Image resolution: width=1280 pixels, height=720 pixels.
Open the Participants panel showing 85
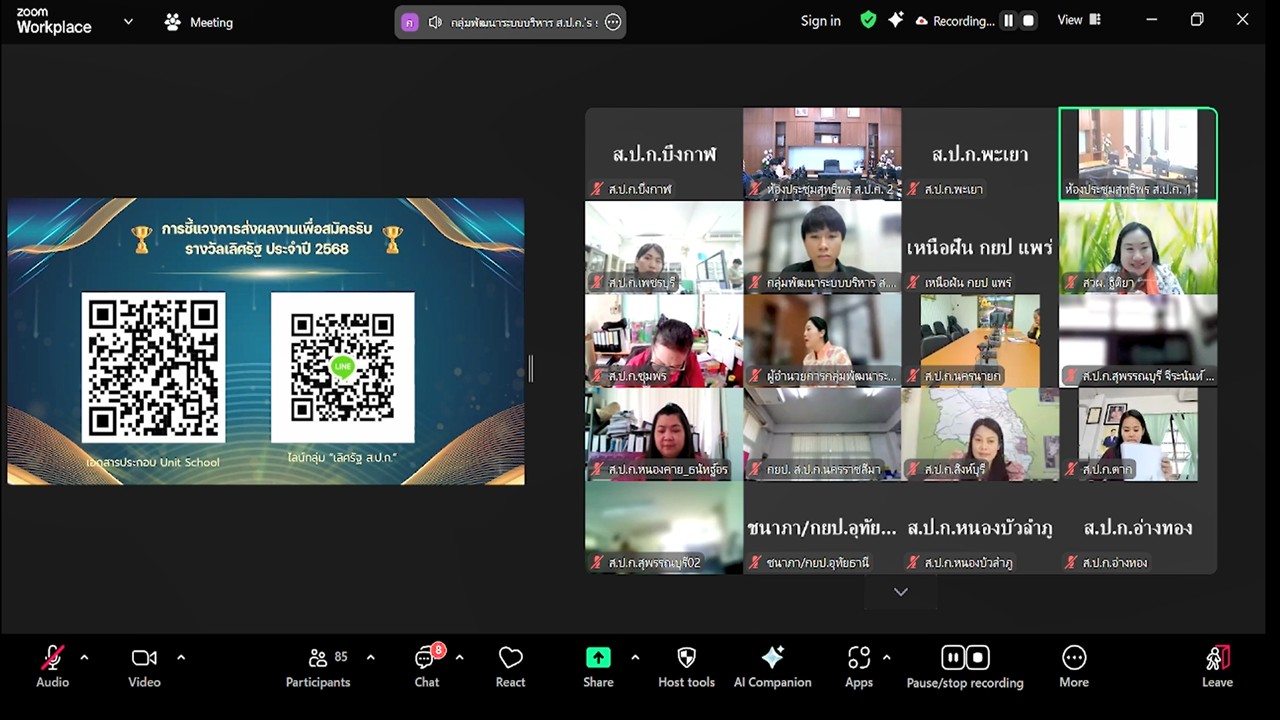(318, 666)
